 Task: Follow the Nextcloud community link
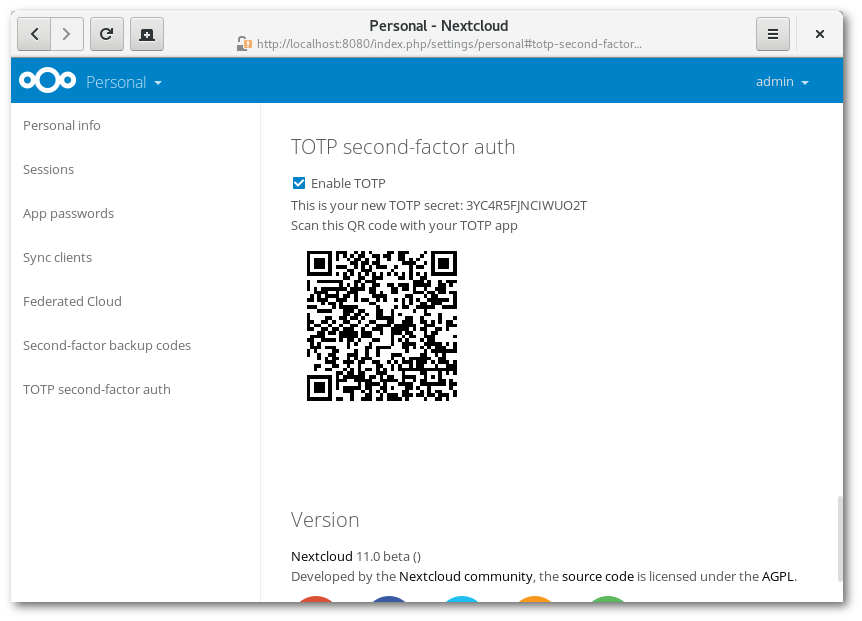[464, 576]
